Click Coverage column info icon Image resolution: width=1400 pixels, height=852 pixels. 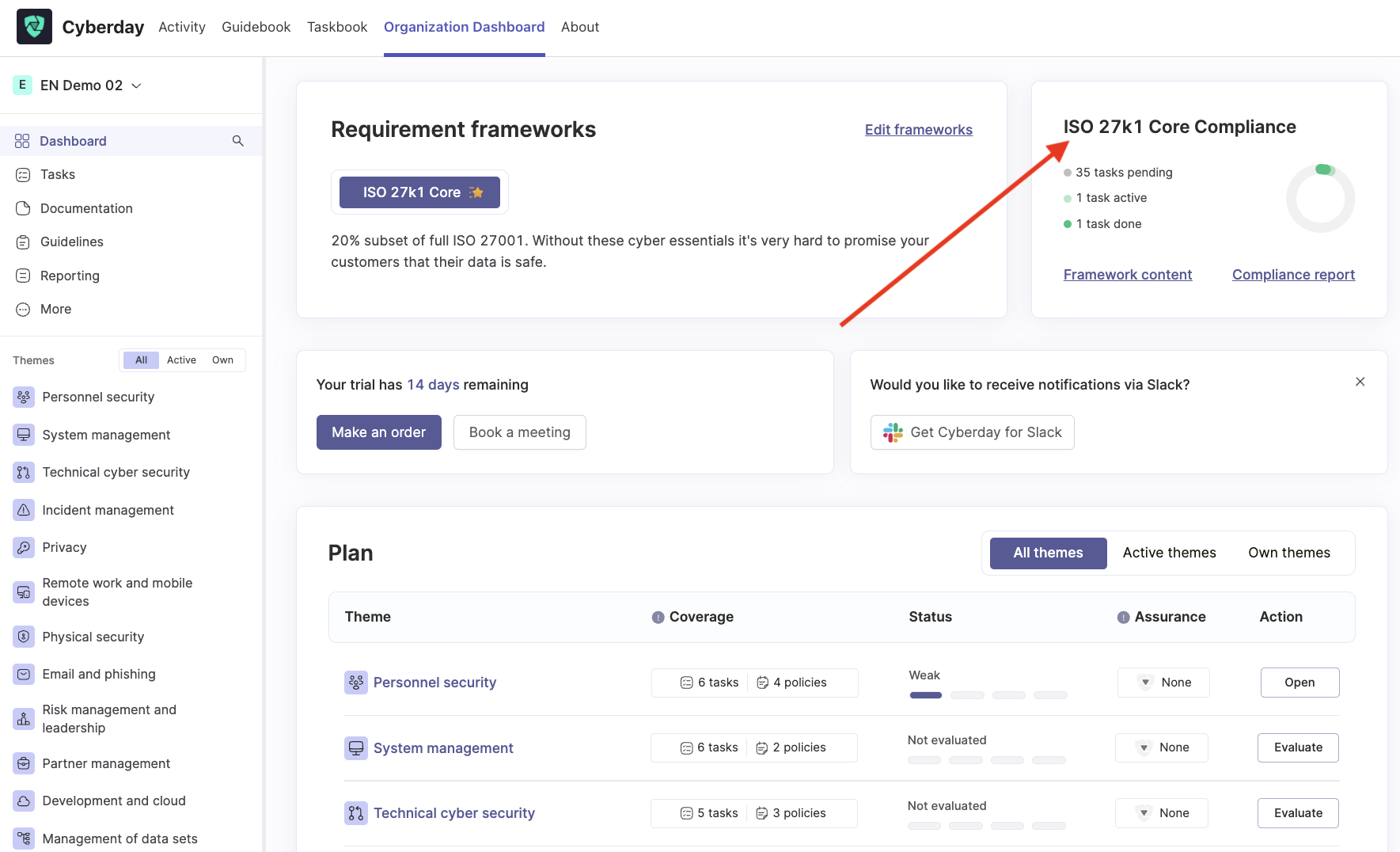coord(658,618)
